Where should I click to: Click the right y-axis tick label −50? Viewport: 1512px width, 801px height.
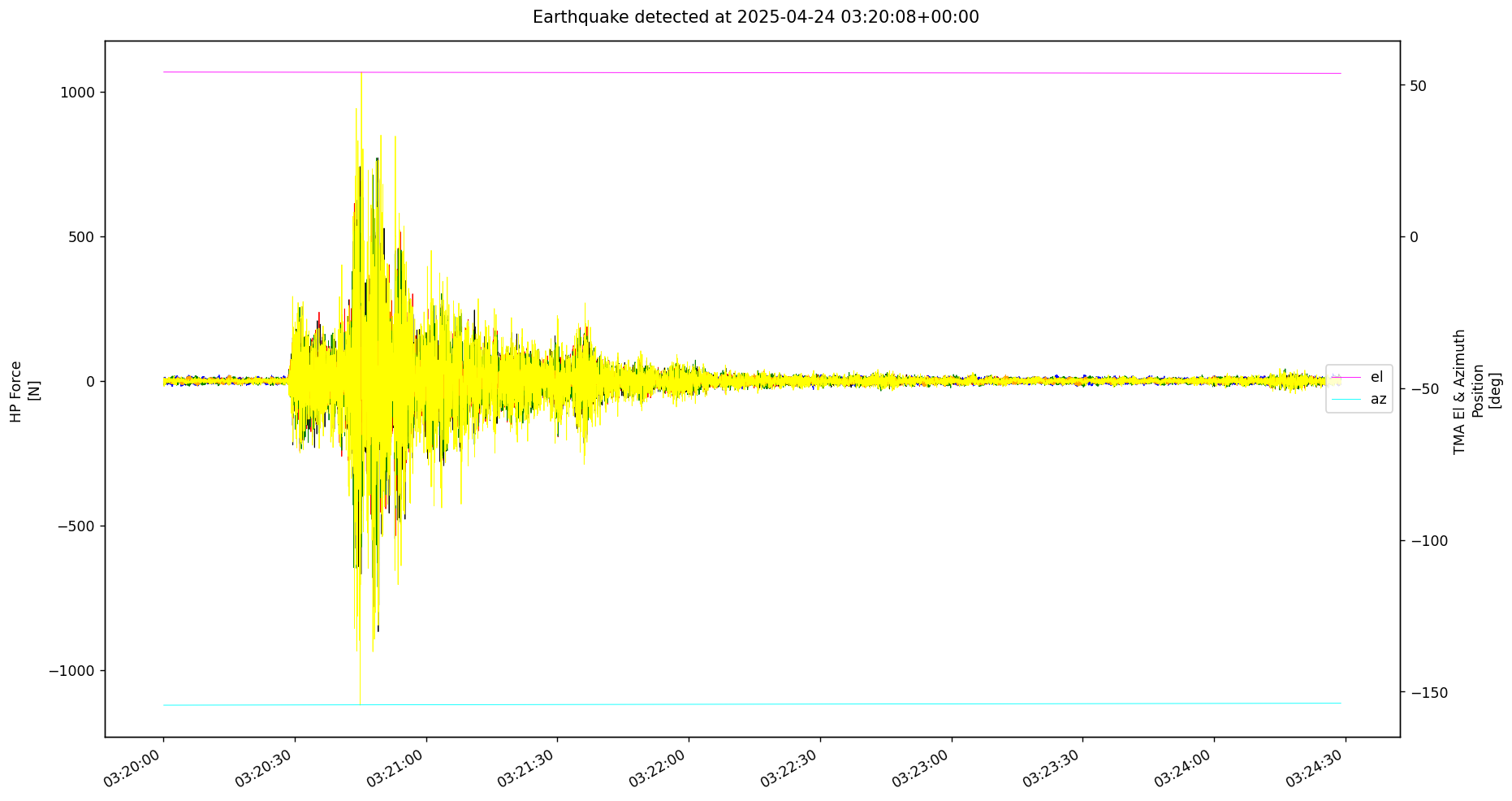(1424, 389)
